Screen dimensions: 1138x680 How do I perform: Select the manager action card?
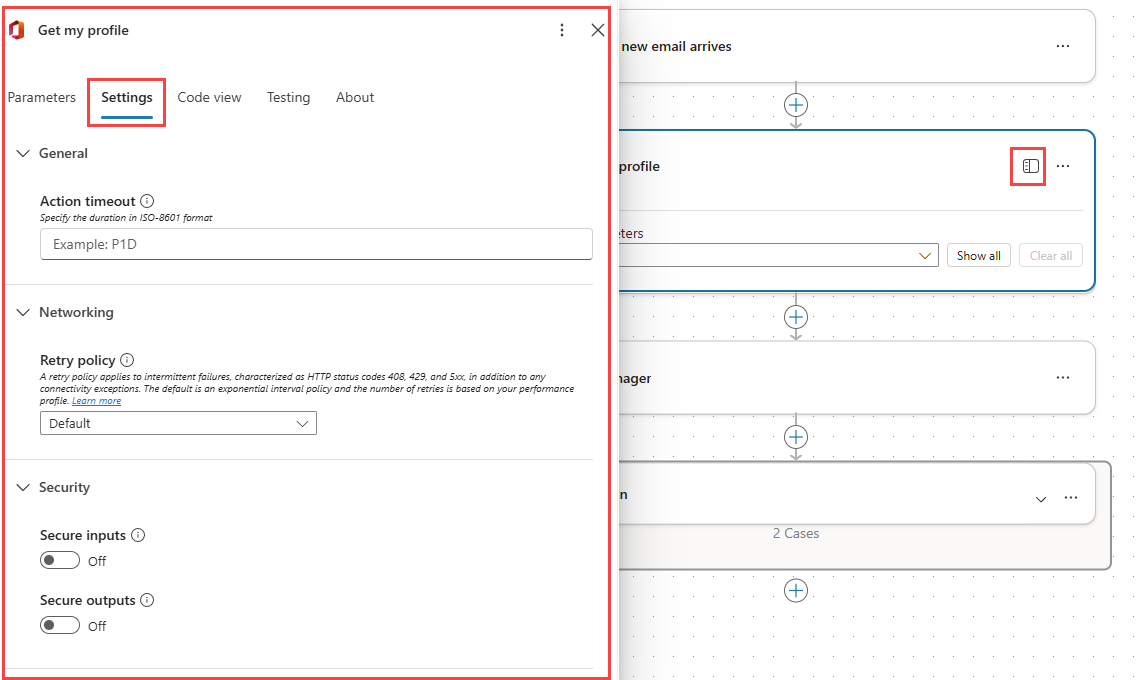coord(856,377)
